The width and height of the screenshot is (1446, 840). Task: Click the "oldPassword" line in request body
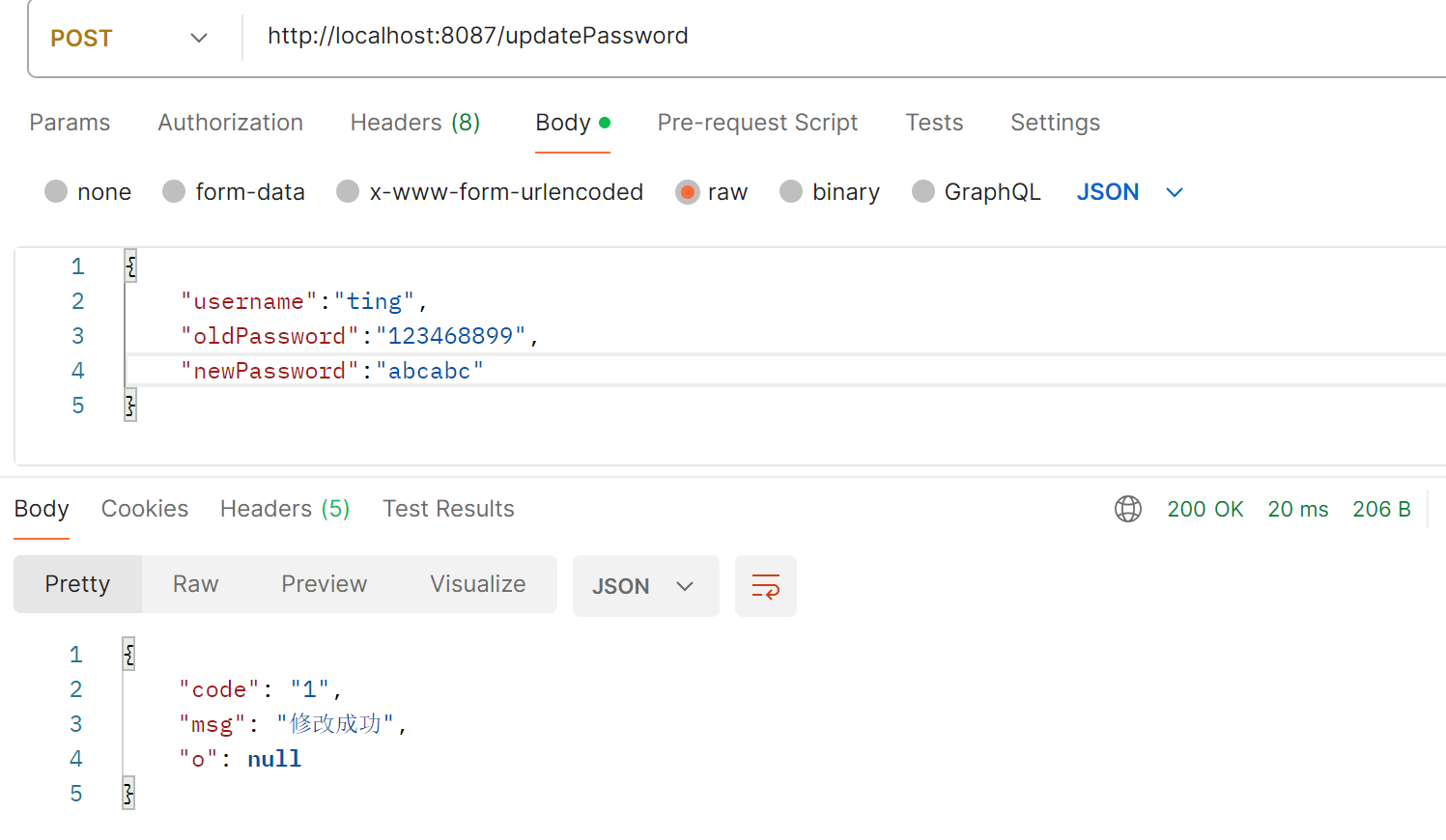point(359,336)
